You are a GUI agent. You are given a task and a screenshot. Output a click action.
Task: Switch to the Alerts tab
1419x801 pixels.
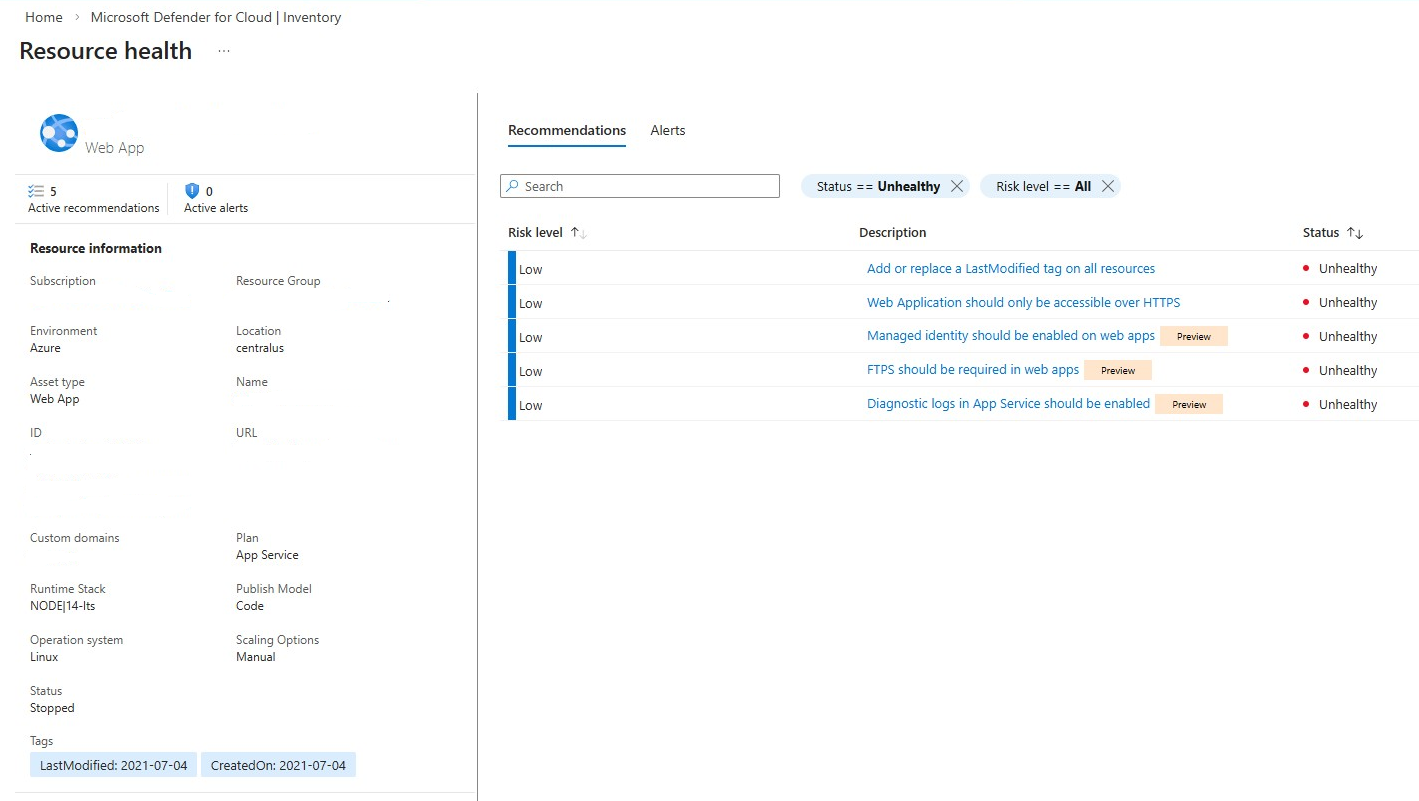[x=667, y=130]
